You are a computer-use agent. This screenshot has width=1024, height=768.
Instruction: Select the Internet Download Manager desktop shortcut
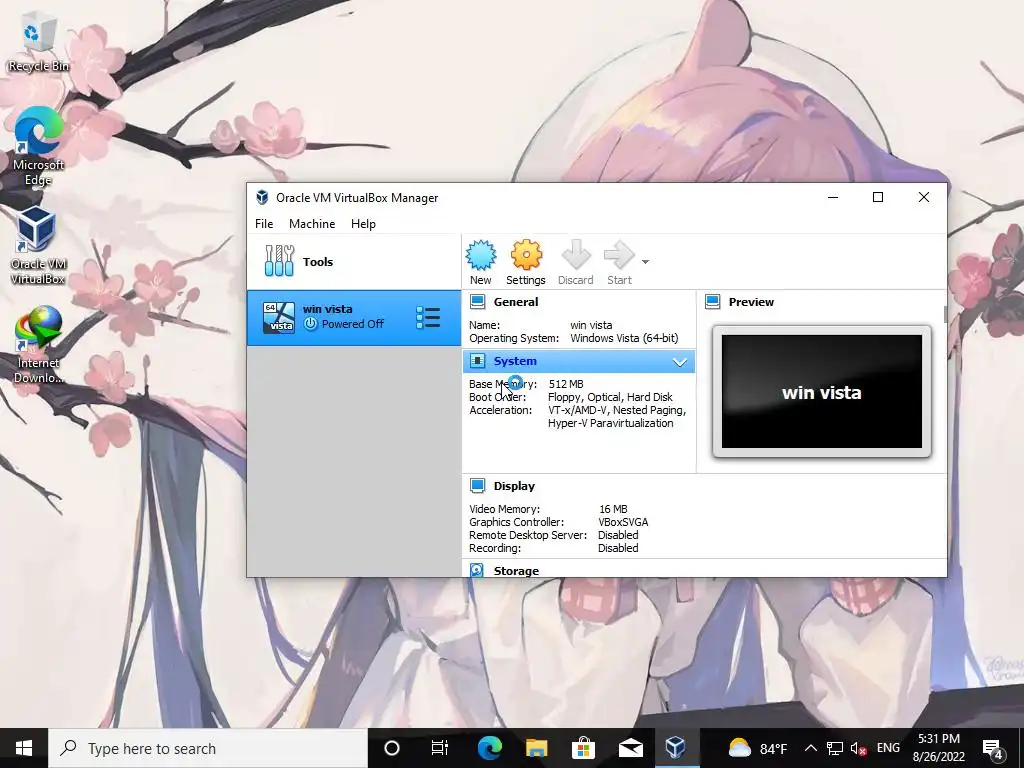[x=38, y=345]
